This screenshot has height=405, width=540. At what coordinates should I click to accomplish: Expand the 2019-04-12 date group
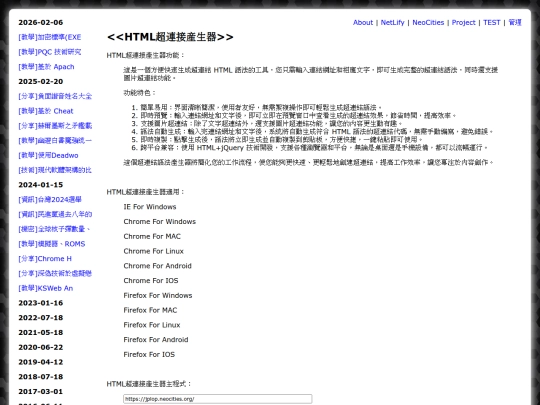pyautogui.click(x=41, y=362)
